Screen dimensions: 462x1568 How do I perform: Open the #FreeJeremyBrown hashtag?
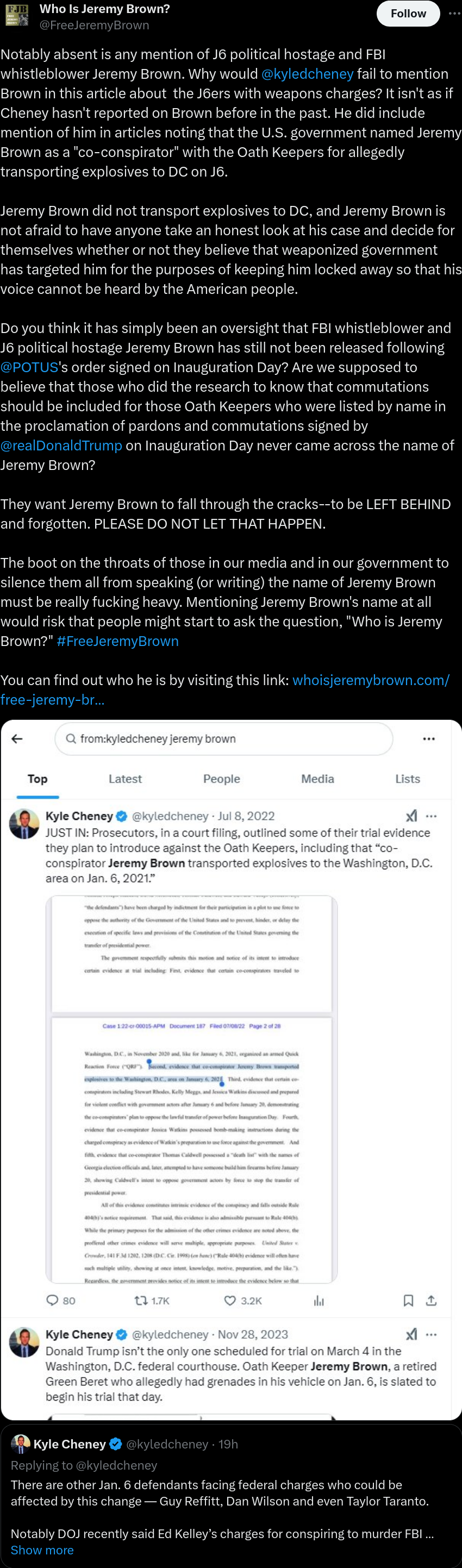(117, 641)
